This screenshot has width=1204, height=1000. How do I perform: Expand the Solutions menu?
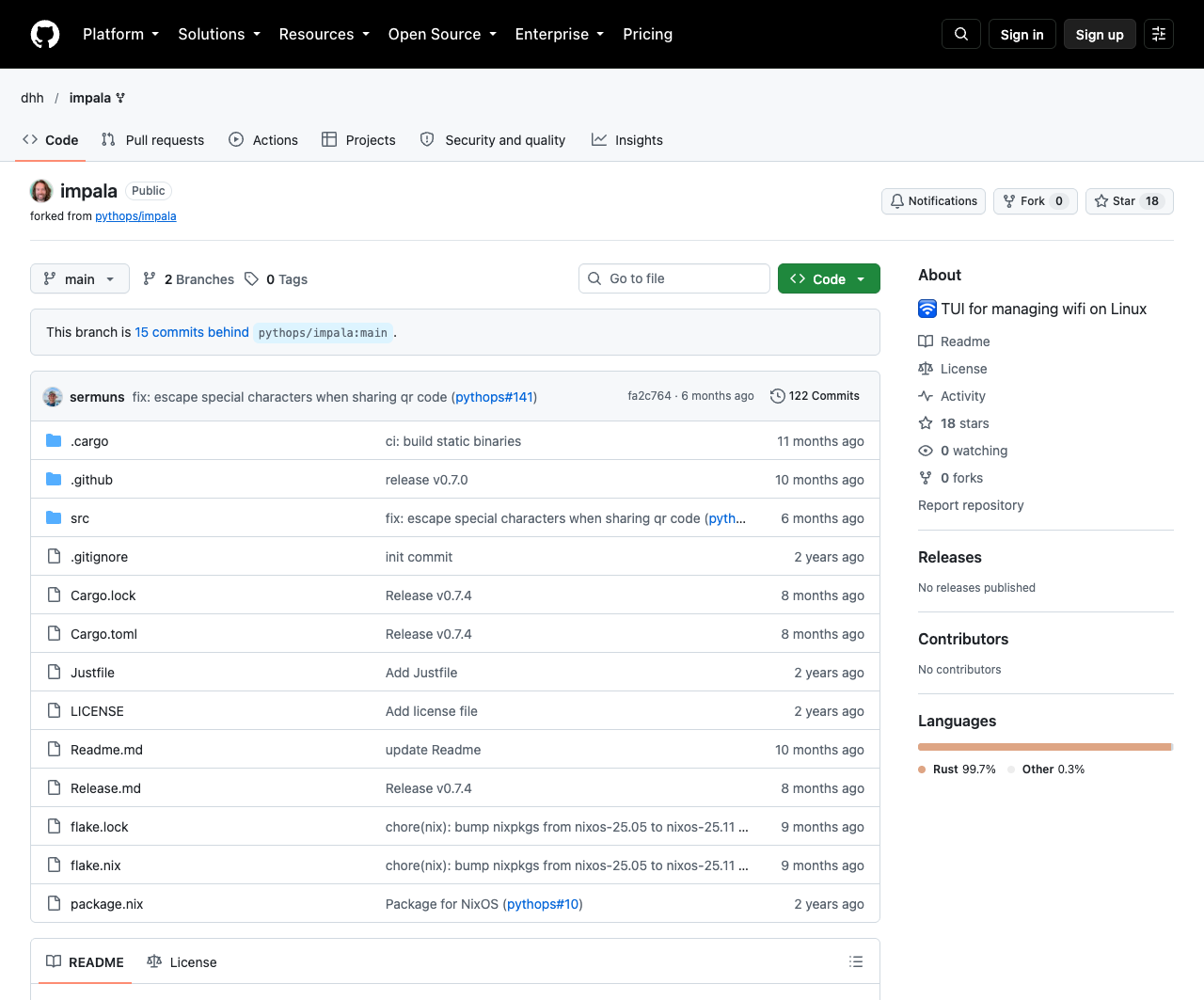click(219, 34)
